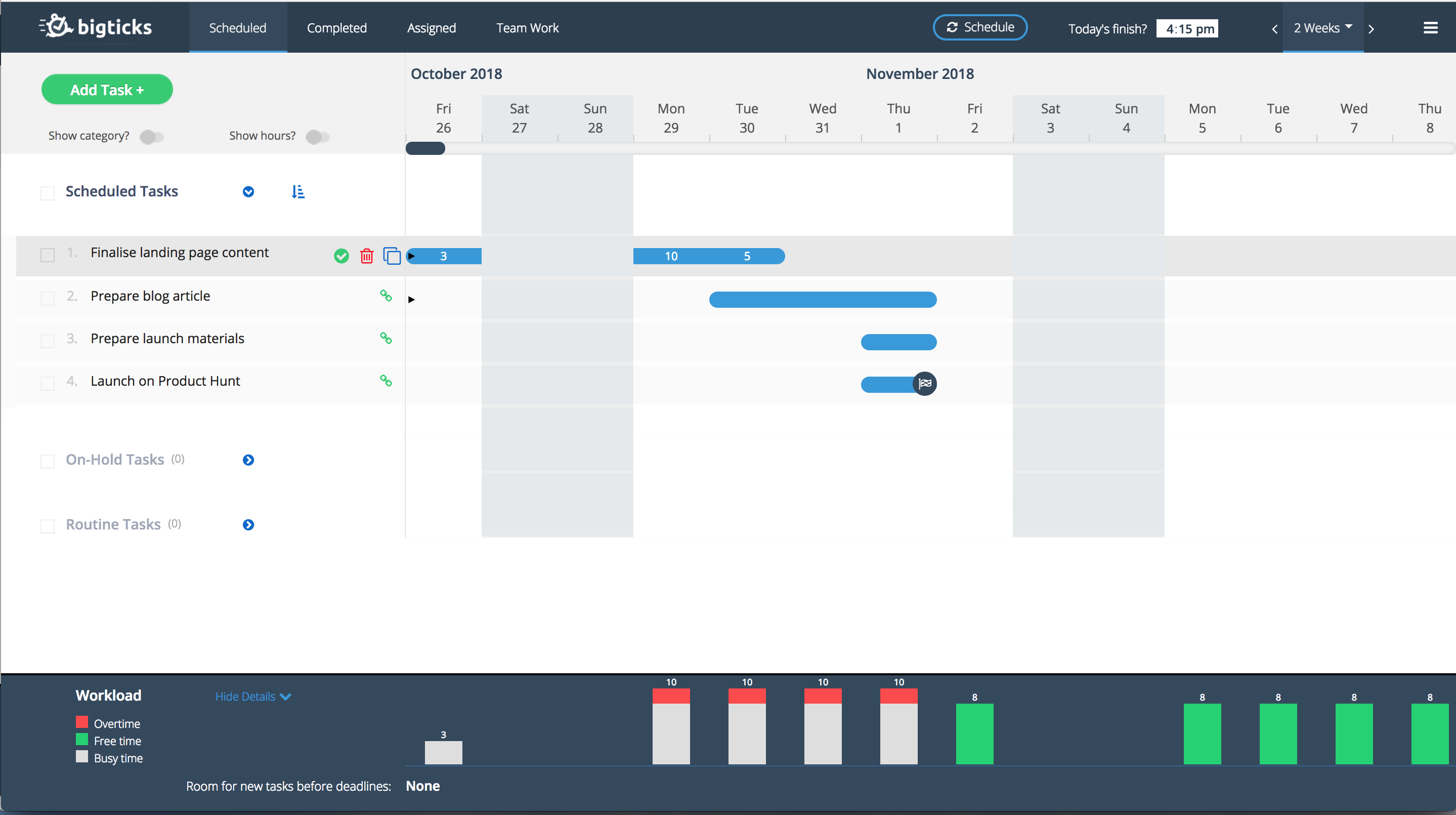Image resolution: width=1456 pixels, height=815 pixels.
Task: Switch to the Completed tab
Action: pos(336,28)
